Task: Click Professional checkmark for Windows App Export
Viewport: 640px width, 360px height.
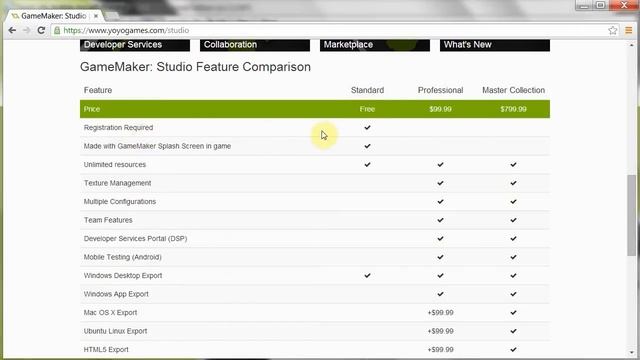Action: coord(440,294)
